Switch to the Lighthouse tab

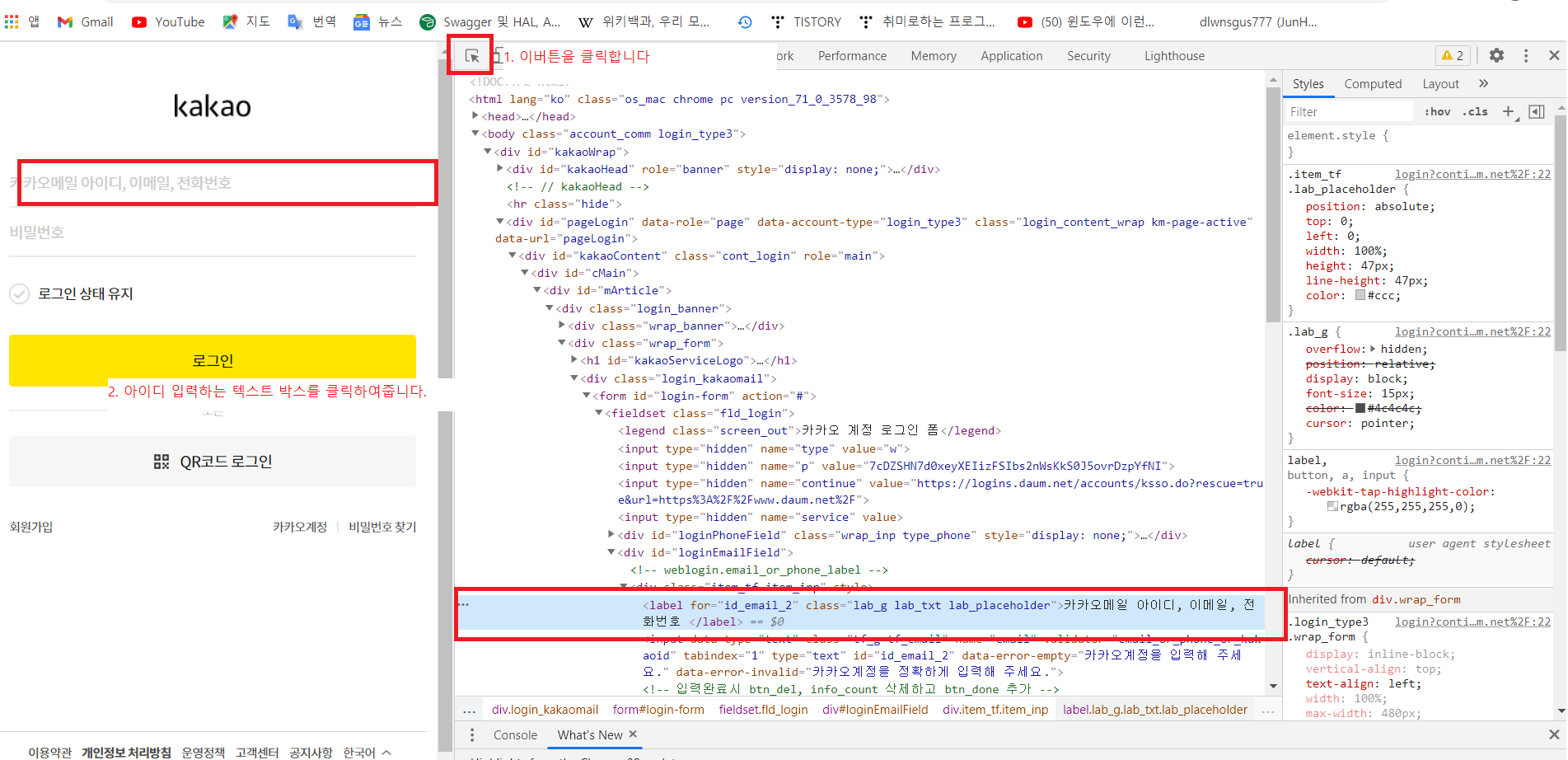coord(1174,56)
